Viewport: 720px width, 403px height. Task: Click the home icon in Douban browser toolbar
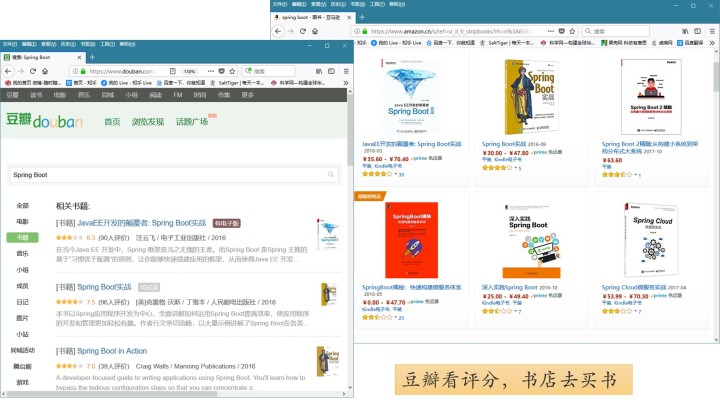tap(46, 72)
